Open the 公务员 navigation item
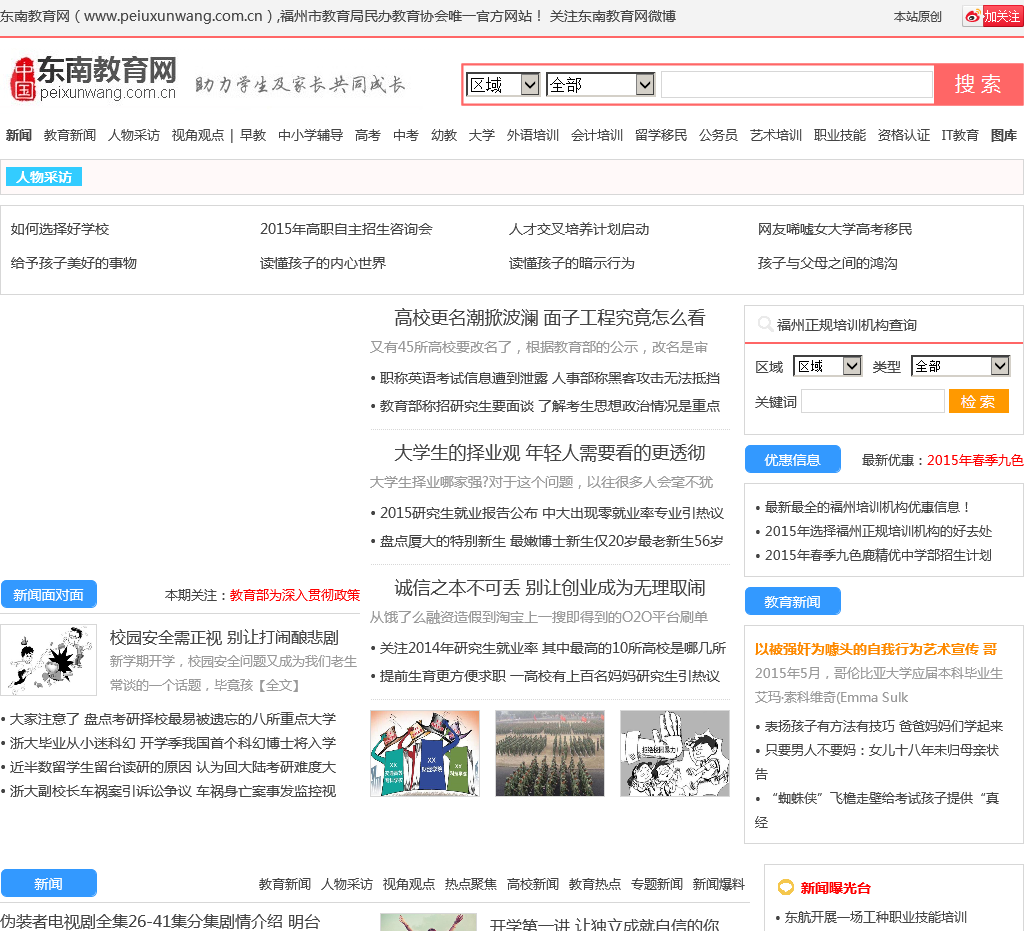Image resolution: width=1024 pixels, height=931 pixels. [718, 135]
